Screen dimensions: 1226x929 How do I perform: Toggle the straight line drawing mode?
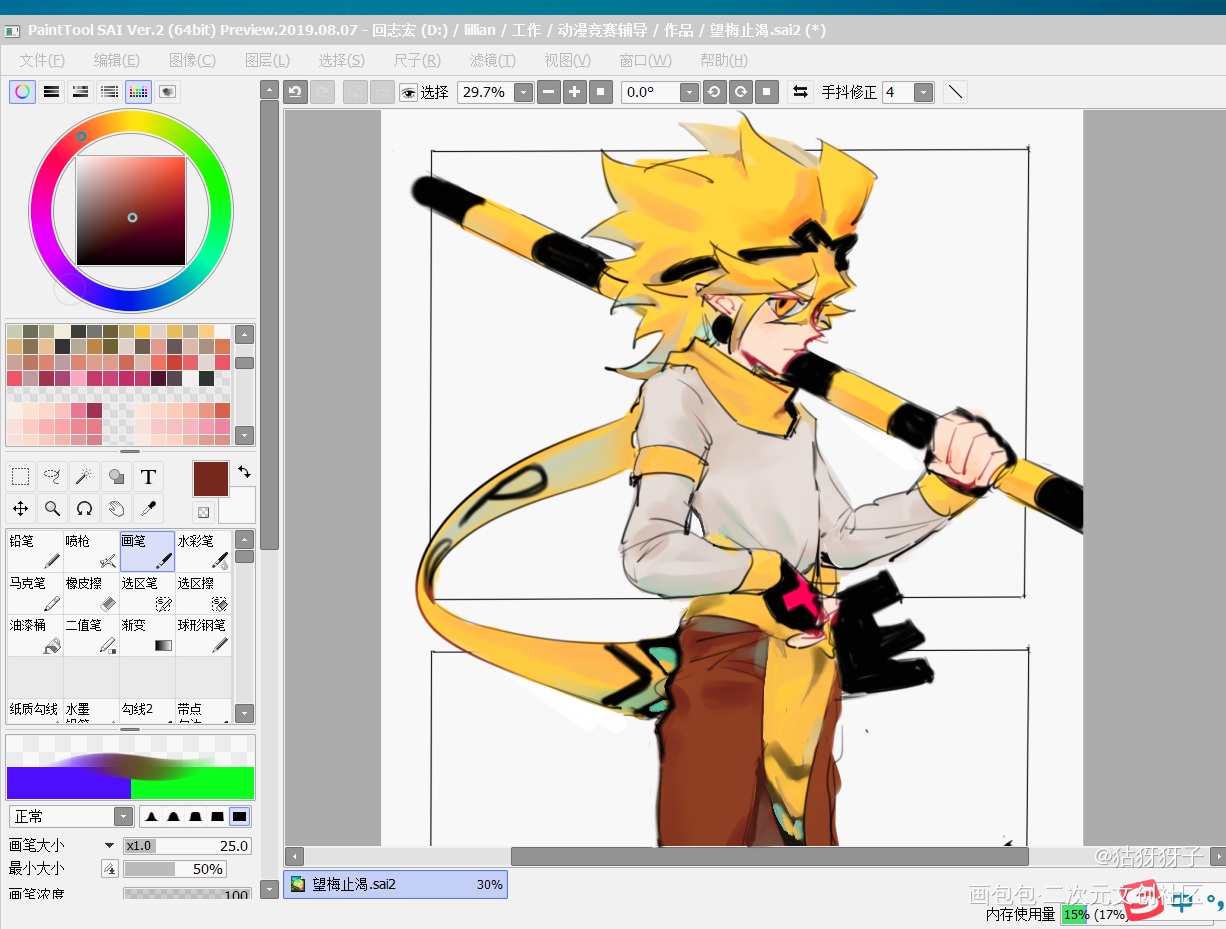pos(956,92)
